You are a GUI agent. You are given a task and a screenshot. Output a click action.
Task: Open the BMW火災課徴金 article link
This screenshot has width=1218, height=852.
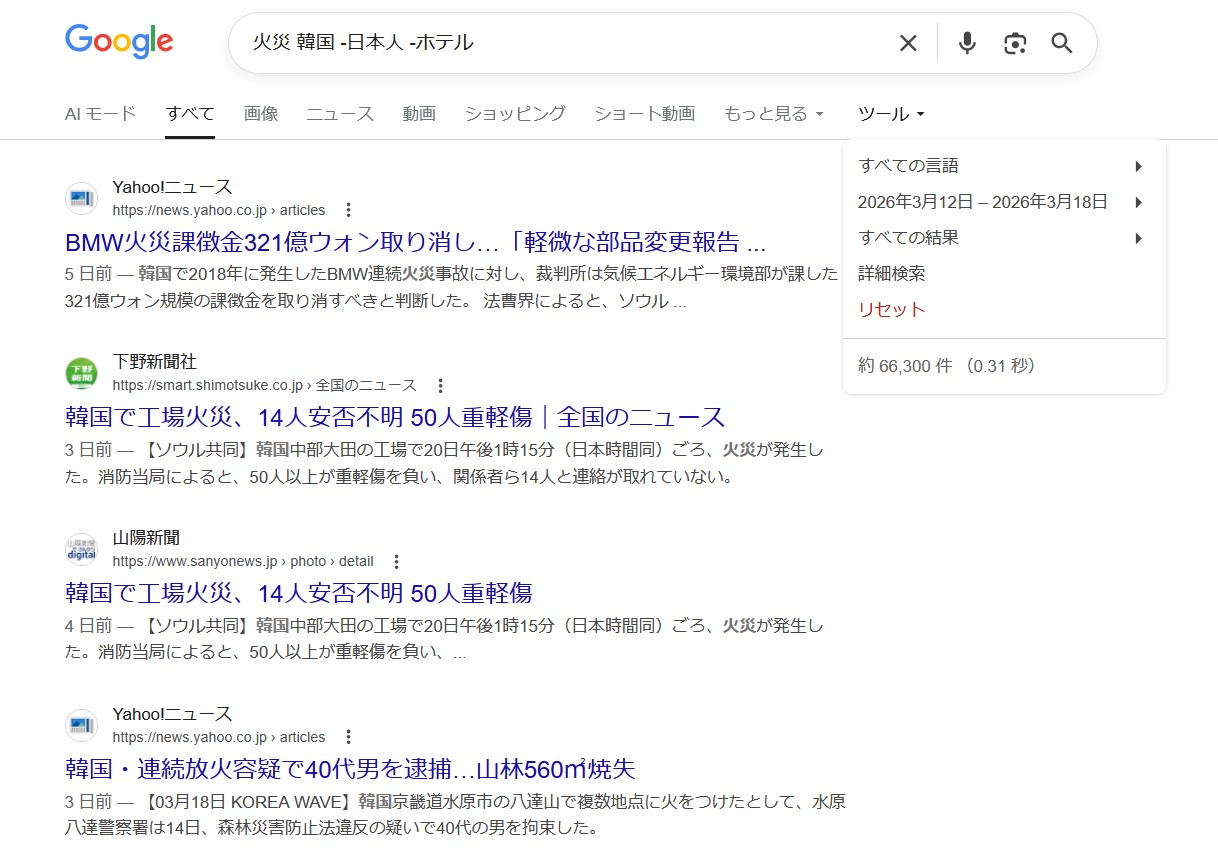point(415,243)
